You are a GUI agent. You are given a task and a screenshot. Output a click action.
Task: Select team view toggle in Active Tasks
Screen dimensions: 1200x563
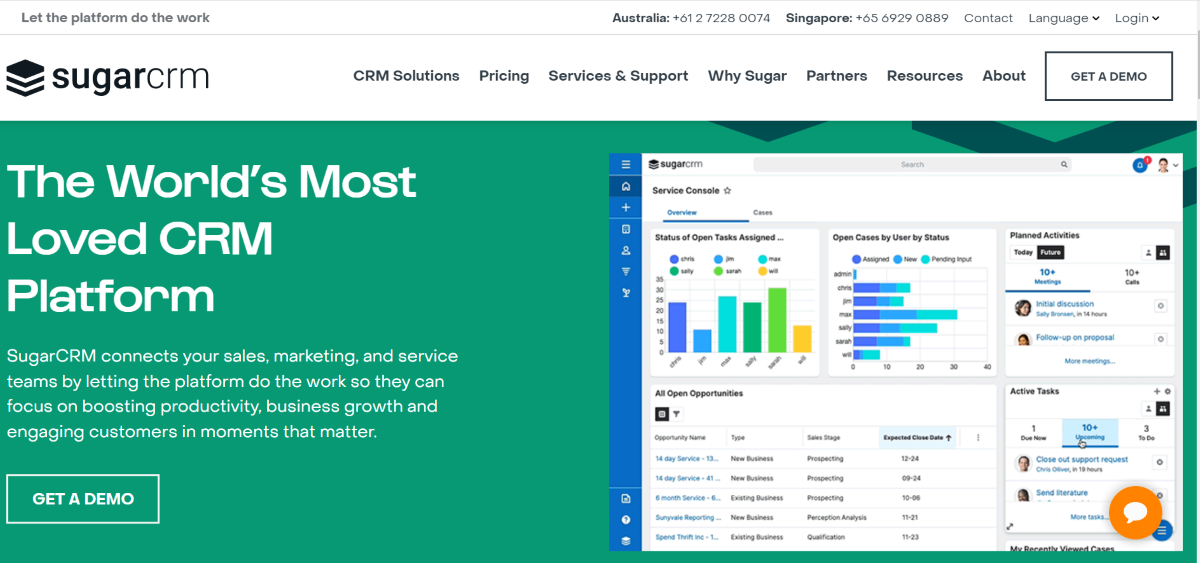pyautogui.click(x=1163, y=409)
